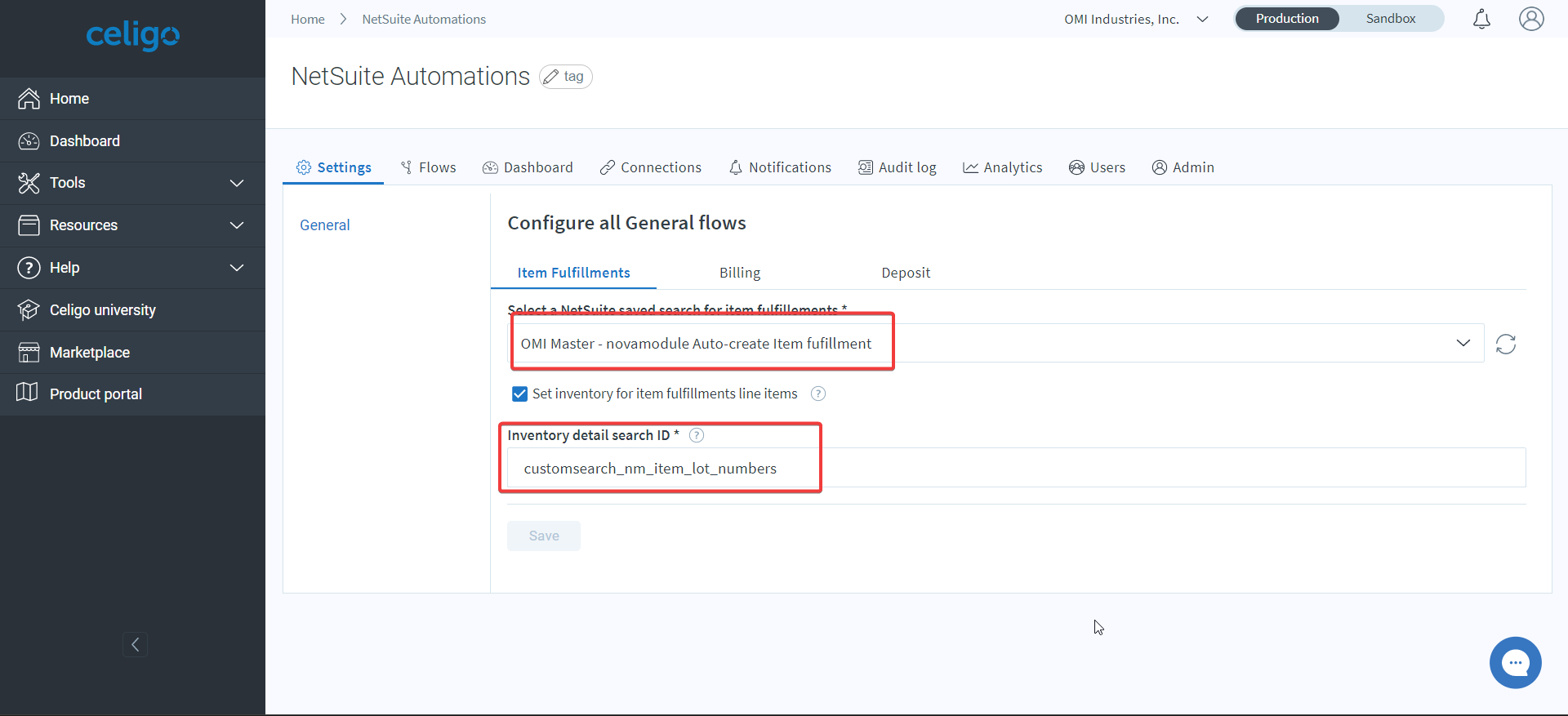This screenshot has height=716, width=1568.
Task: Click the Users group icon
Action: pos(1076,167)
